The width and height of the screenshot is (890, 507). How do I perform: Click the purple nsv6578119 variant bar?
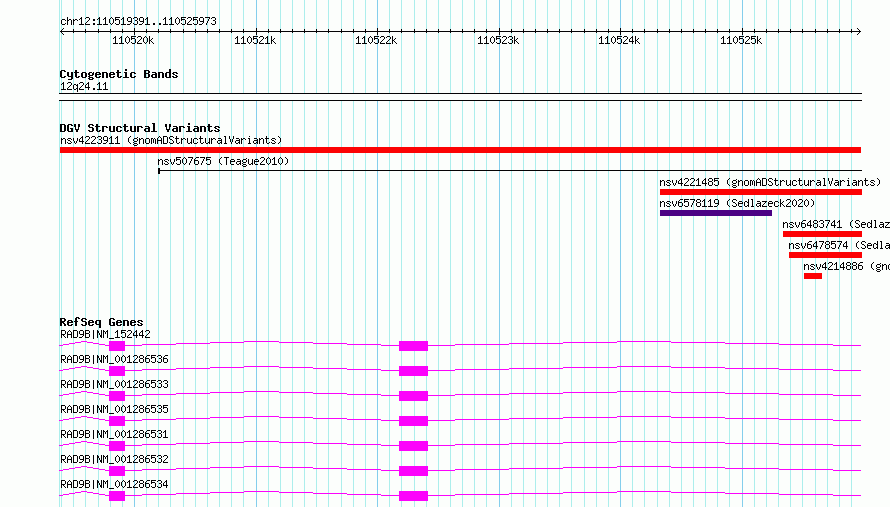click(x=716, y=213)
